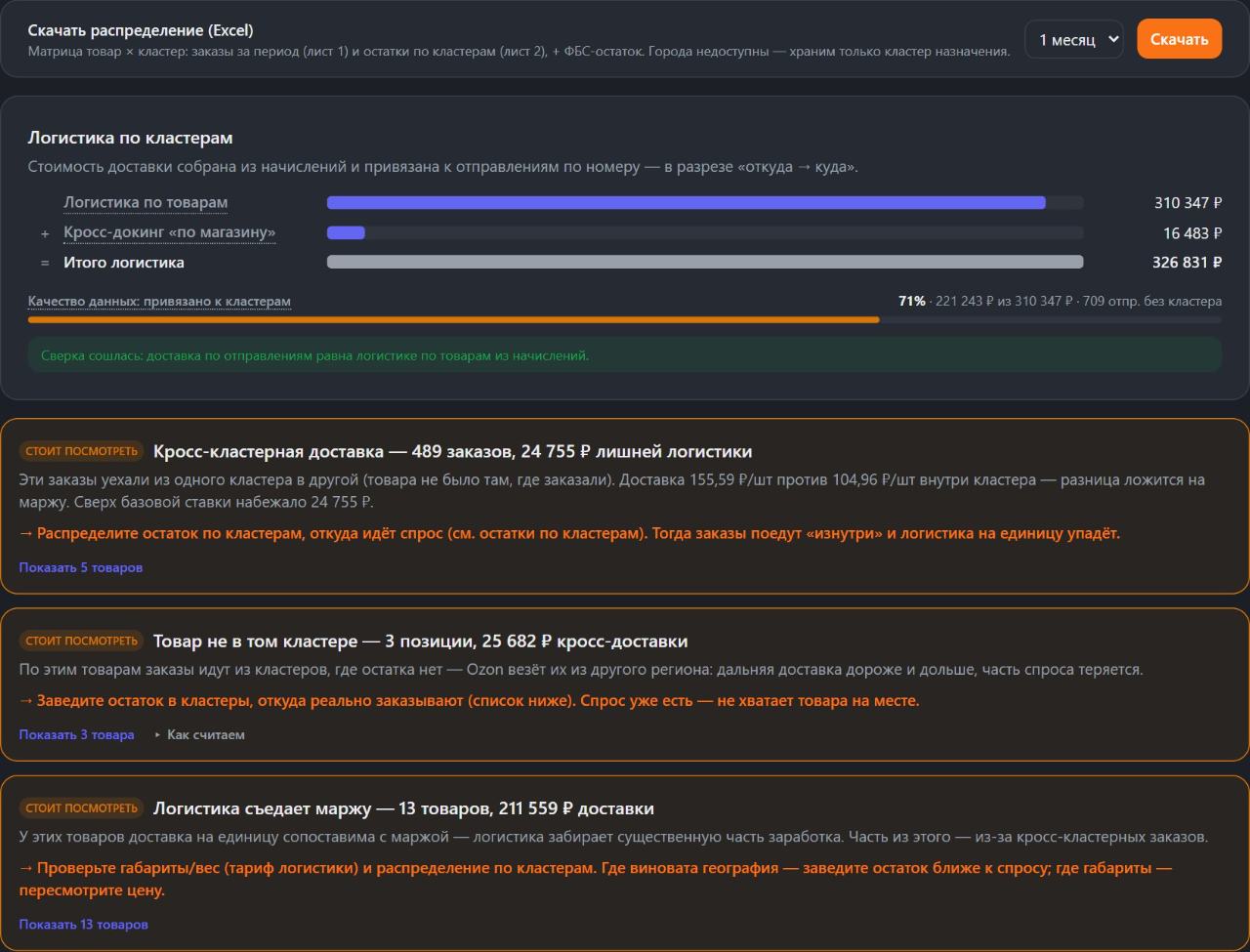Open the Логистика по товарам link
1250x952 pixels.
tap(146, 203)
